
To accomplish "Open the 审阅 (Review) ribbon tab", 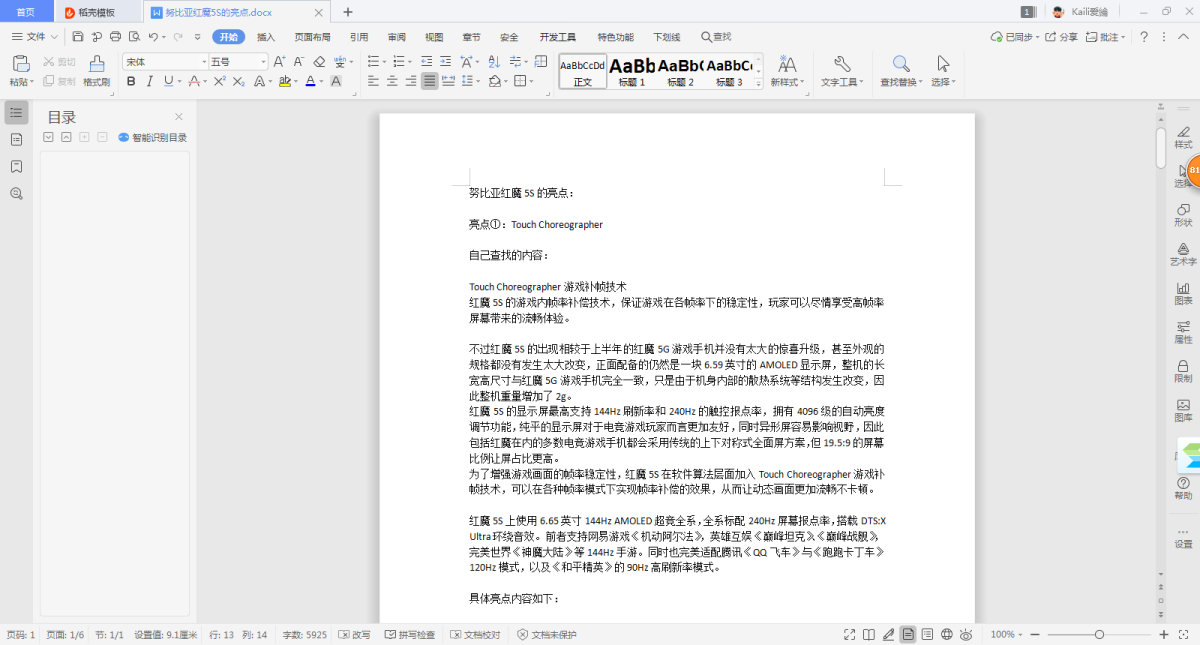I will tap(397, 37).
